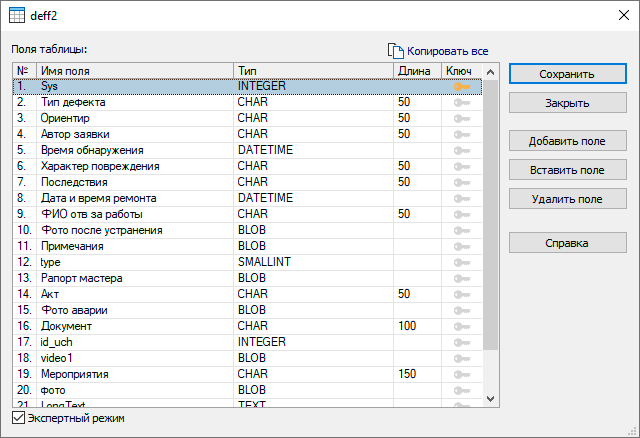The height and width of the screenshot is (438, 640).
Task: Close the deff2 dialog window
Action: coord(624,16)
